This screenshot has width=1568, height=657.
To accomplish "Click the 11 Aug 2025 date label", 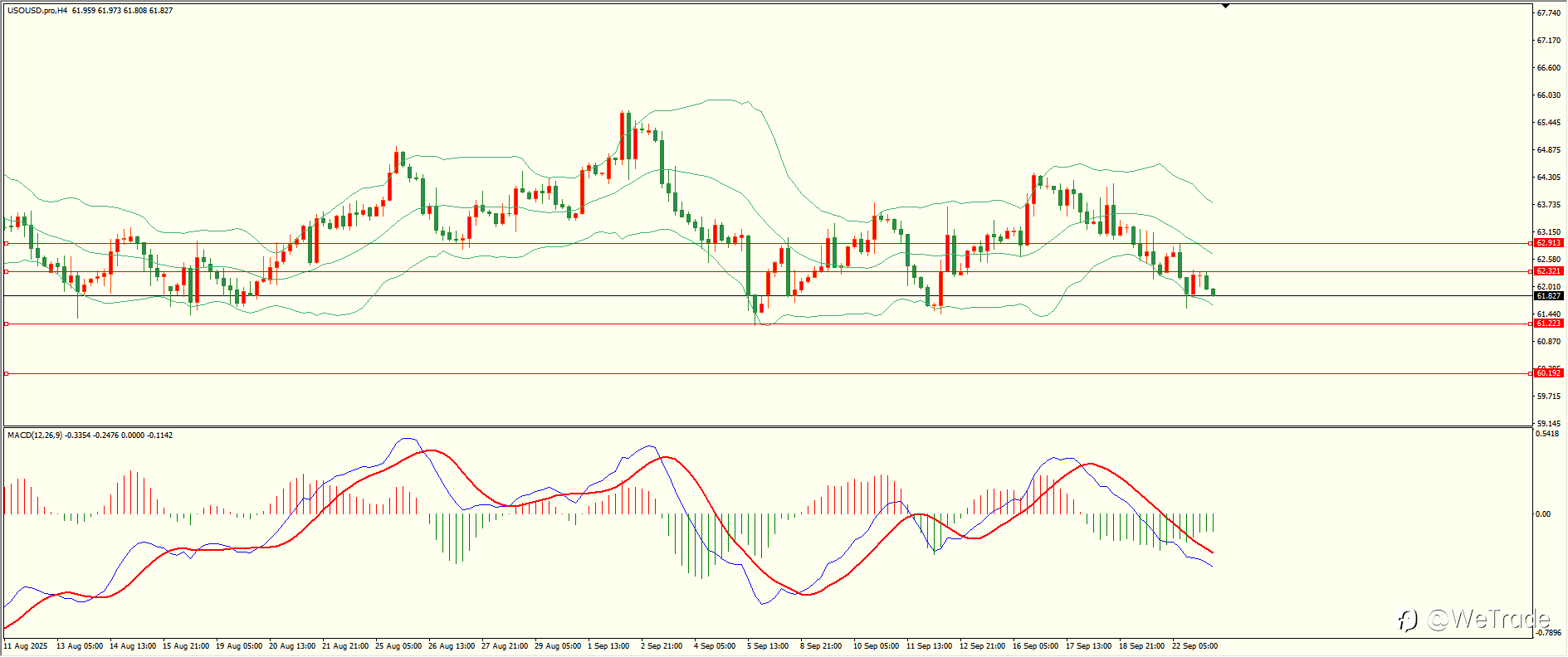I will [x=26, y=646].
